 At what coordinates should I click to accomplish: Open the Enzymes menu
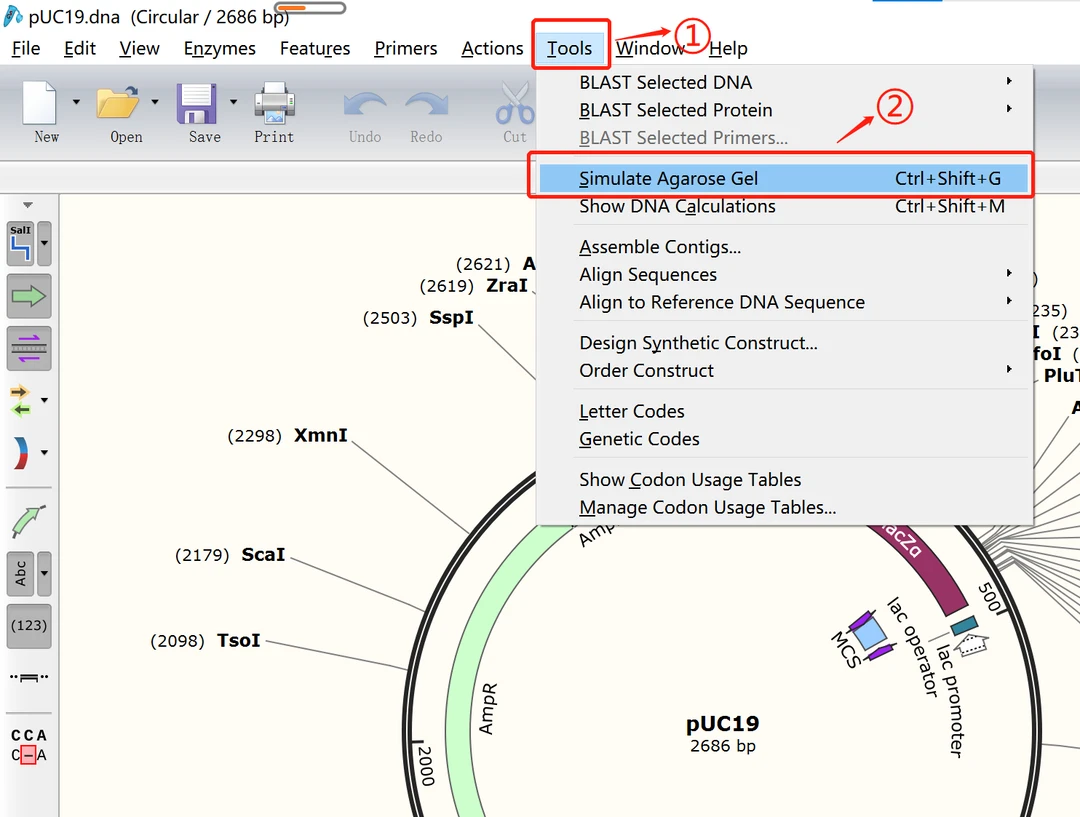click(x=219, y=48)
